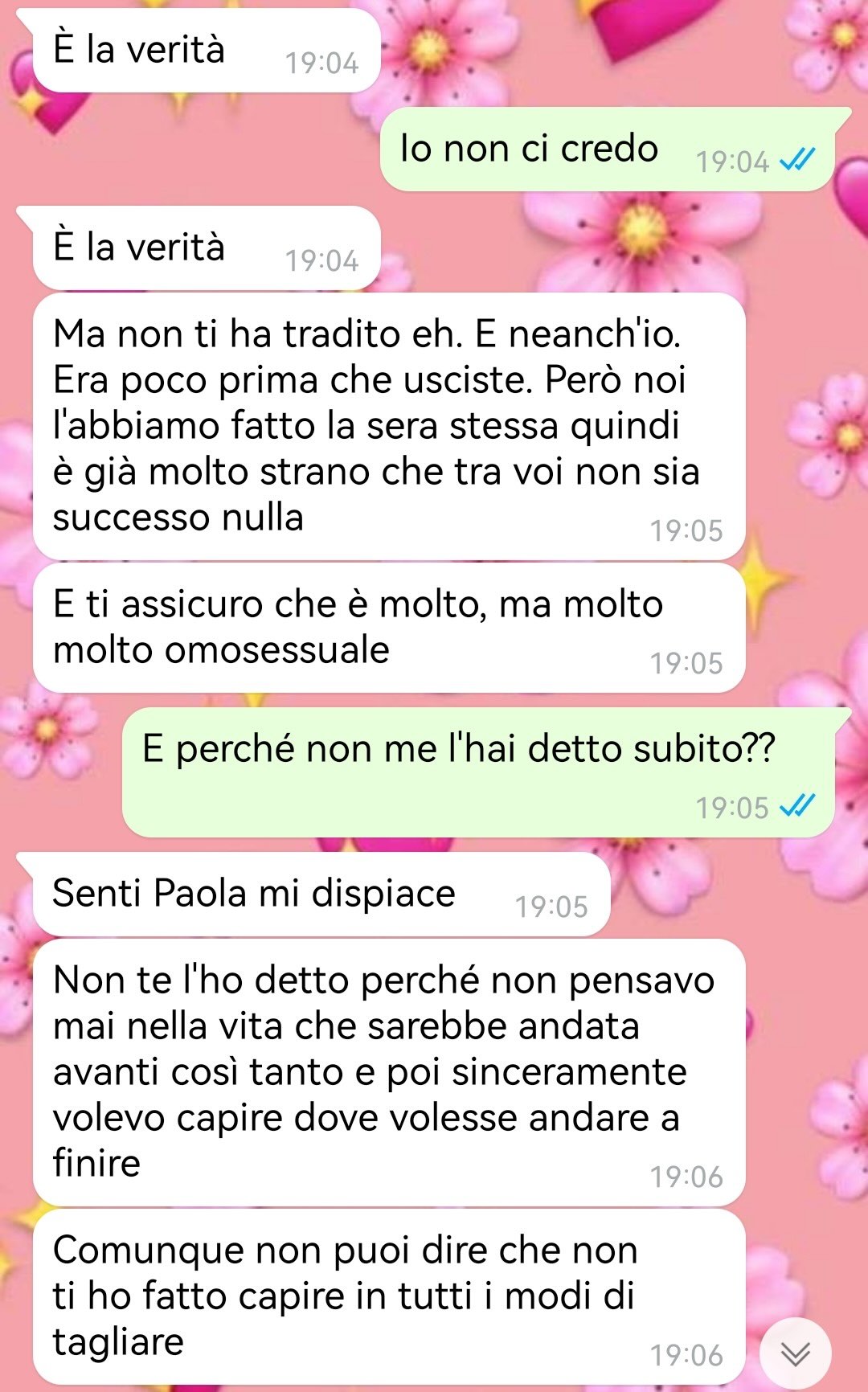Tap the 19:05 timestamp after 'successo nulla'
This screenshot has width=868, height=1392.
coord(686,530)
